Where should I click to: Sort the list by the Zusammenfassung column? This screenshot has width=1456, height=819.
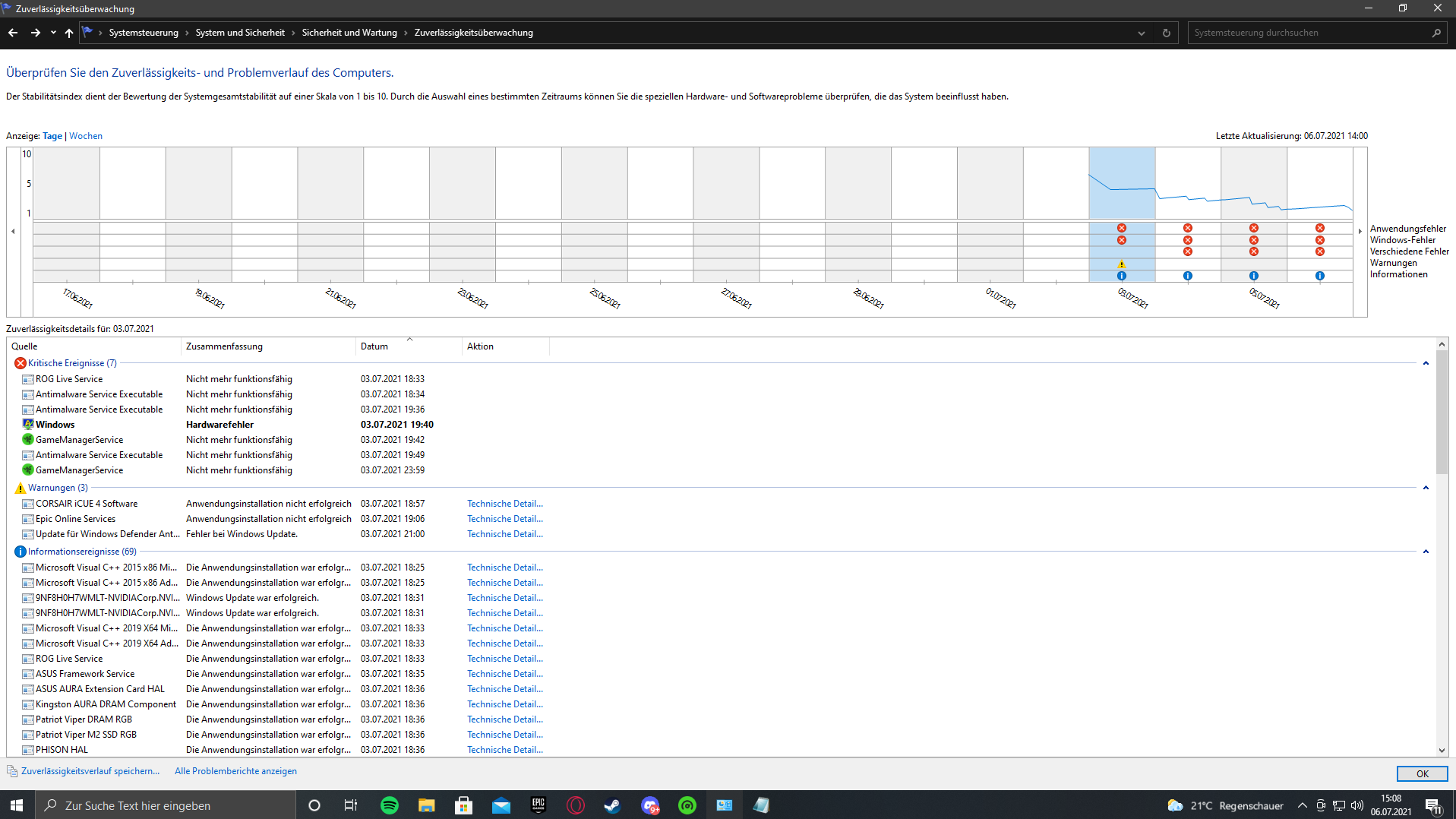pyautogui.click(x=268, y=346)
